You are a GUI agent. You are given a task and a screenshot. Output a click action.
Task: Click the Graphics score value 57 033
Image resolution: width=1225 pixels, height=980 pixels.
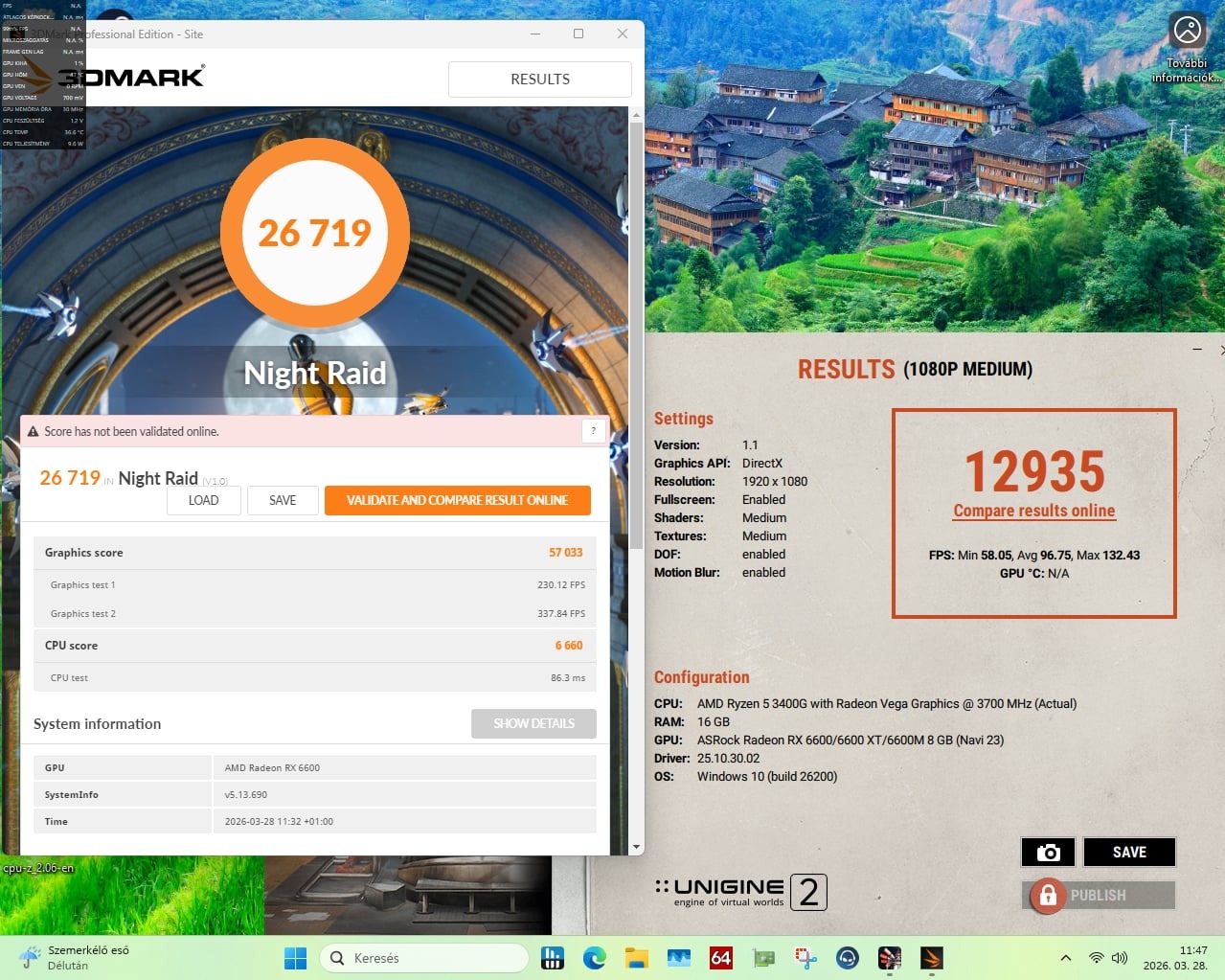pyautogui.click(x=565, y=553)
